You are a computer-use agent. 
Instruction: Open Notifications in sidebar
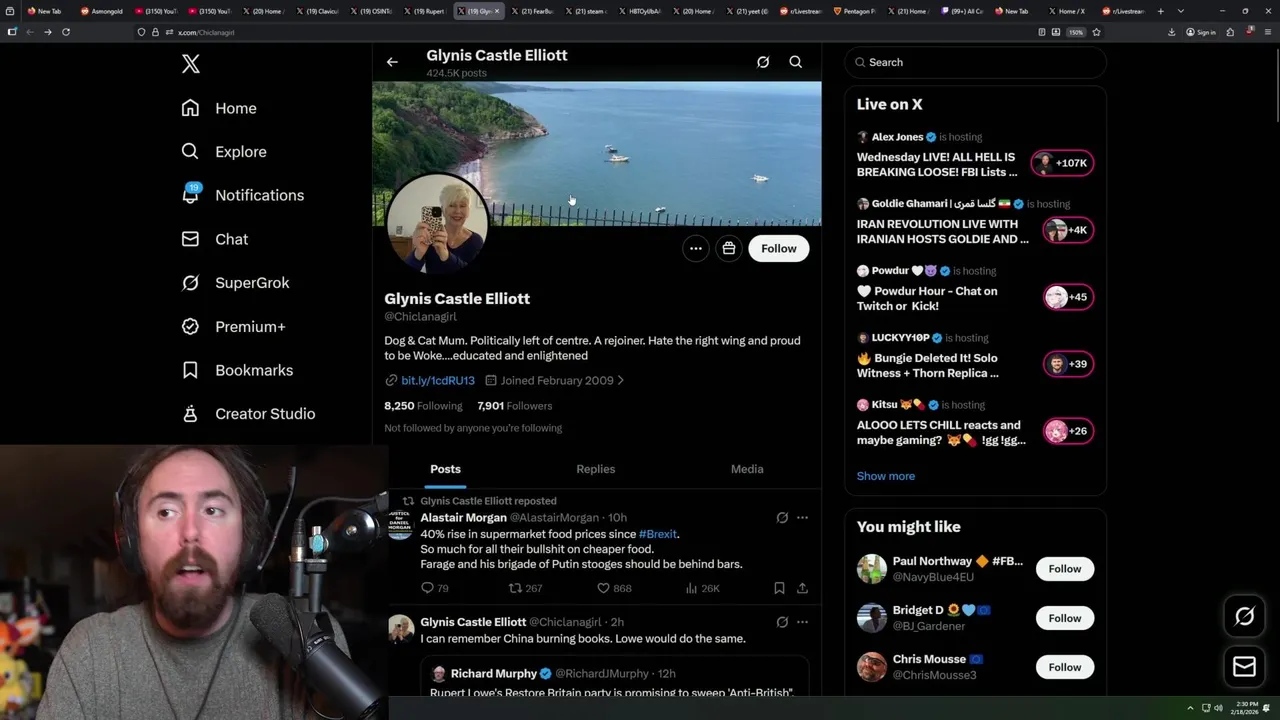[x=242, y=195]
